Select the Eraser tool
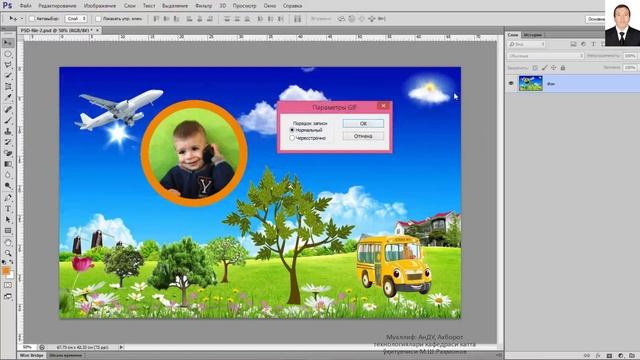Image resolution: width=640 pixels, height=360 pixels. 8,153
